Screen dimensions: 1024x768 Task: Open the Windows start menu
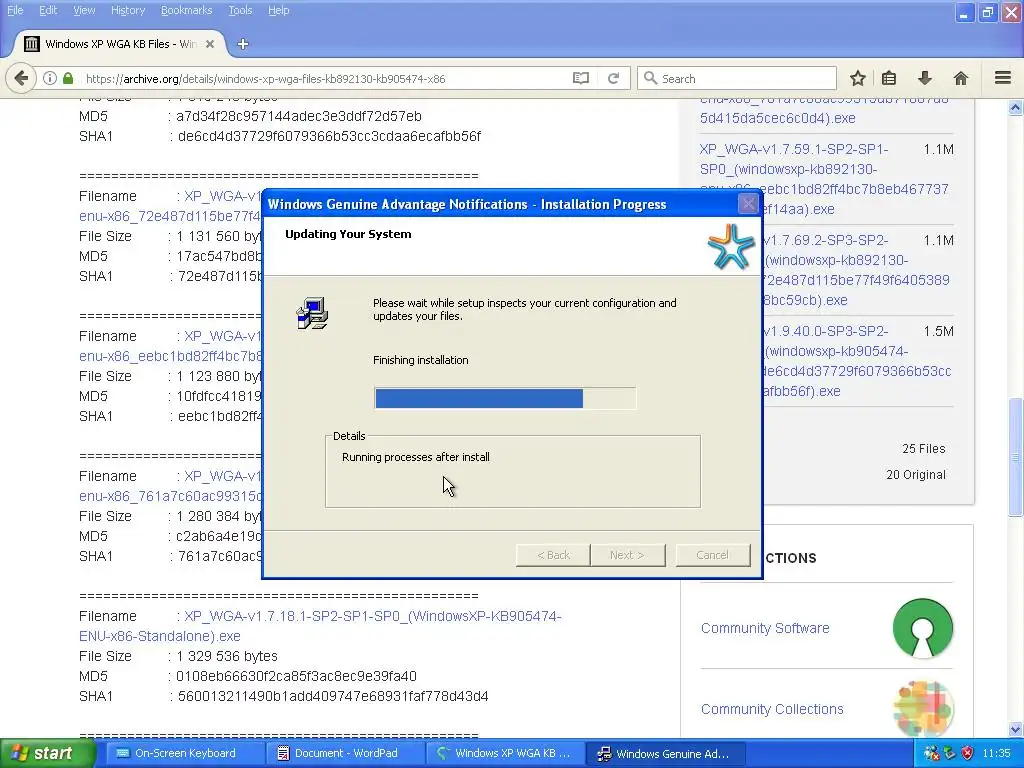tap(47, 754)
